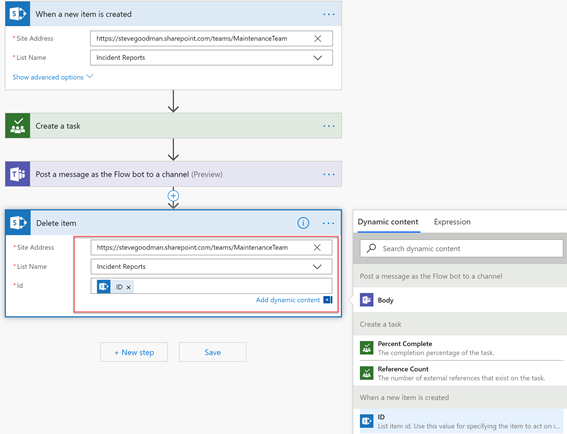Viewport: 567px width, 434px height.
Task: Insert a step using the plus connector
Action: pos(173,196)
